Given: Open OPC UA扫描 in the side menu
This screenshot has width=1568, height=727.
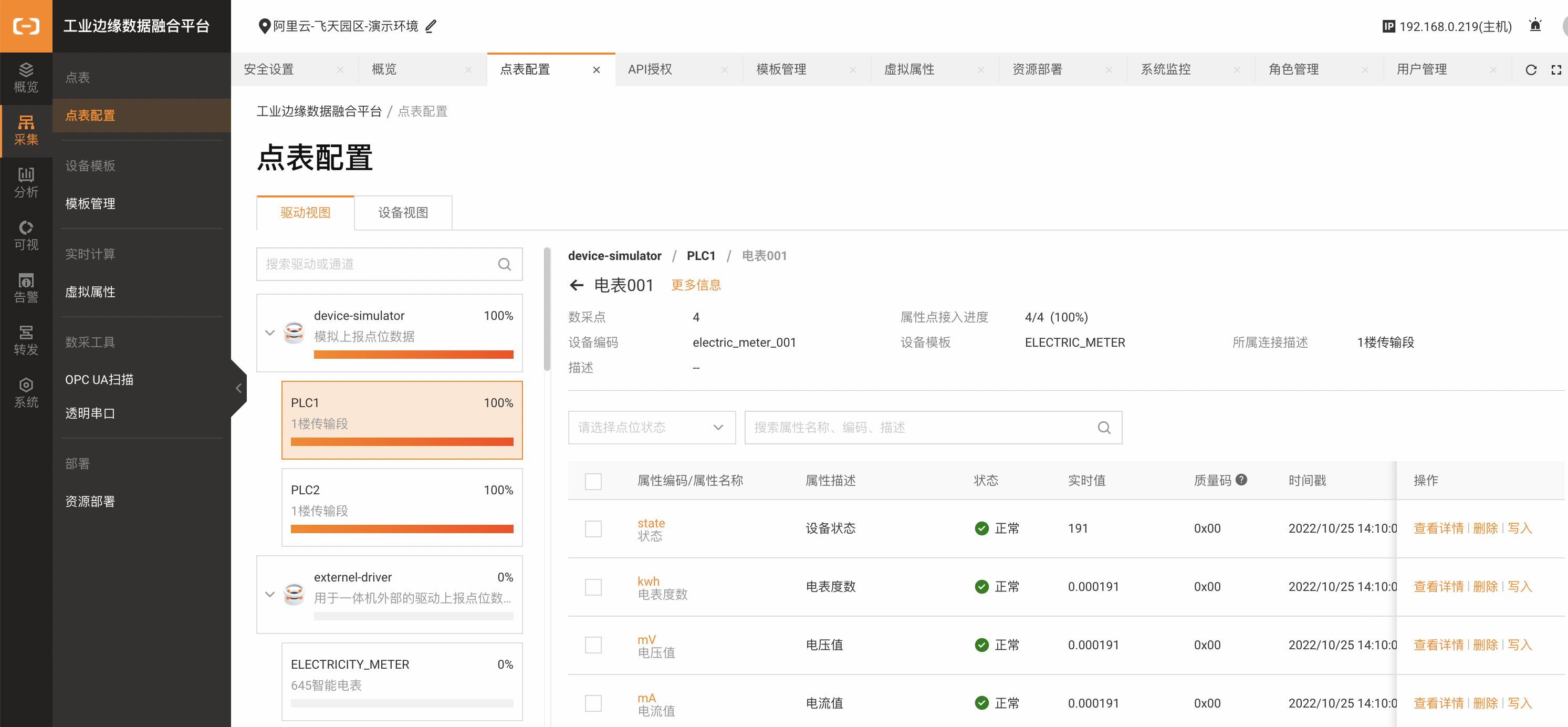Looking at the screenshot, I should click(x=99, y=379).
